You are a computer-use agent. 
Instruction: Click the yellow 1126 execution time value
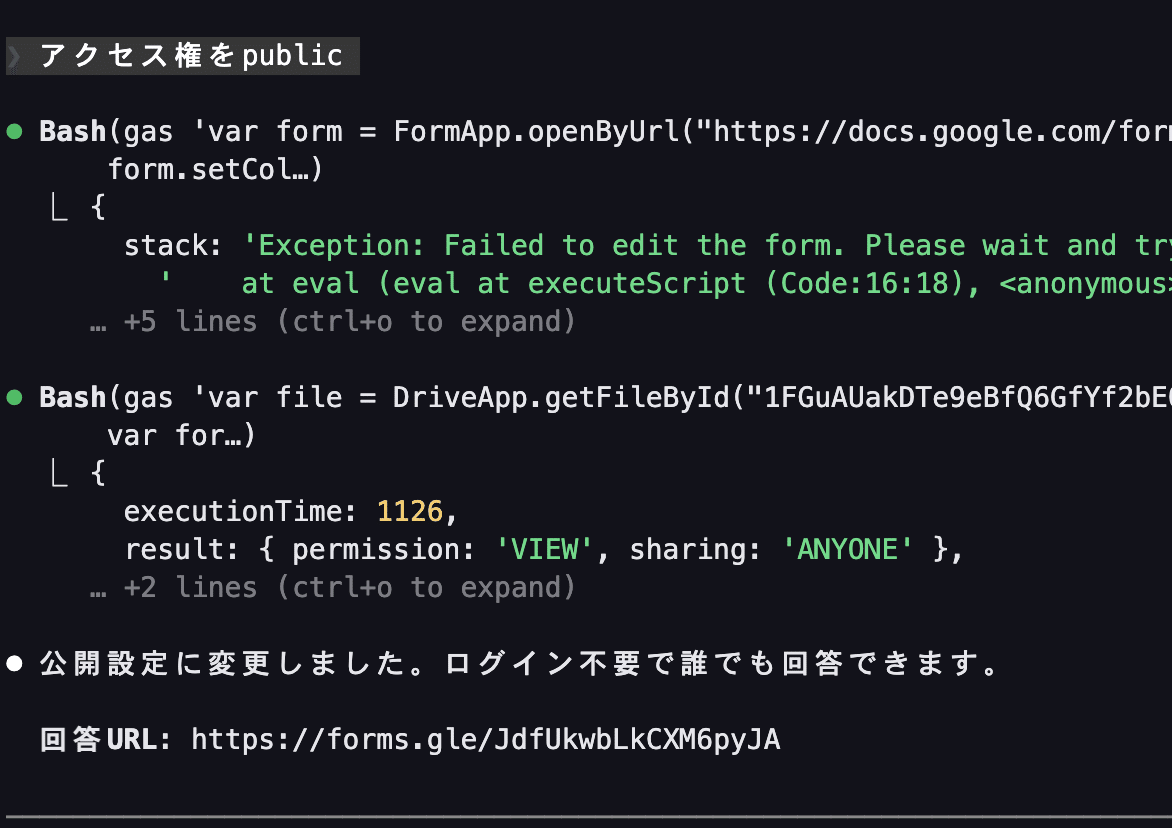coord(409,512)
